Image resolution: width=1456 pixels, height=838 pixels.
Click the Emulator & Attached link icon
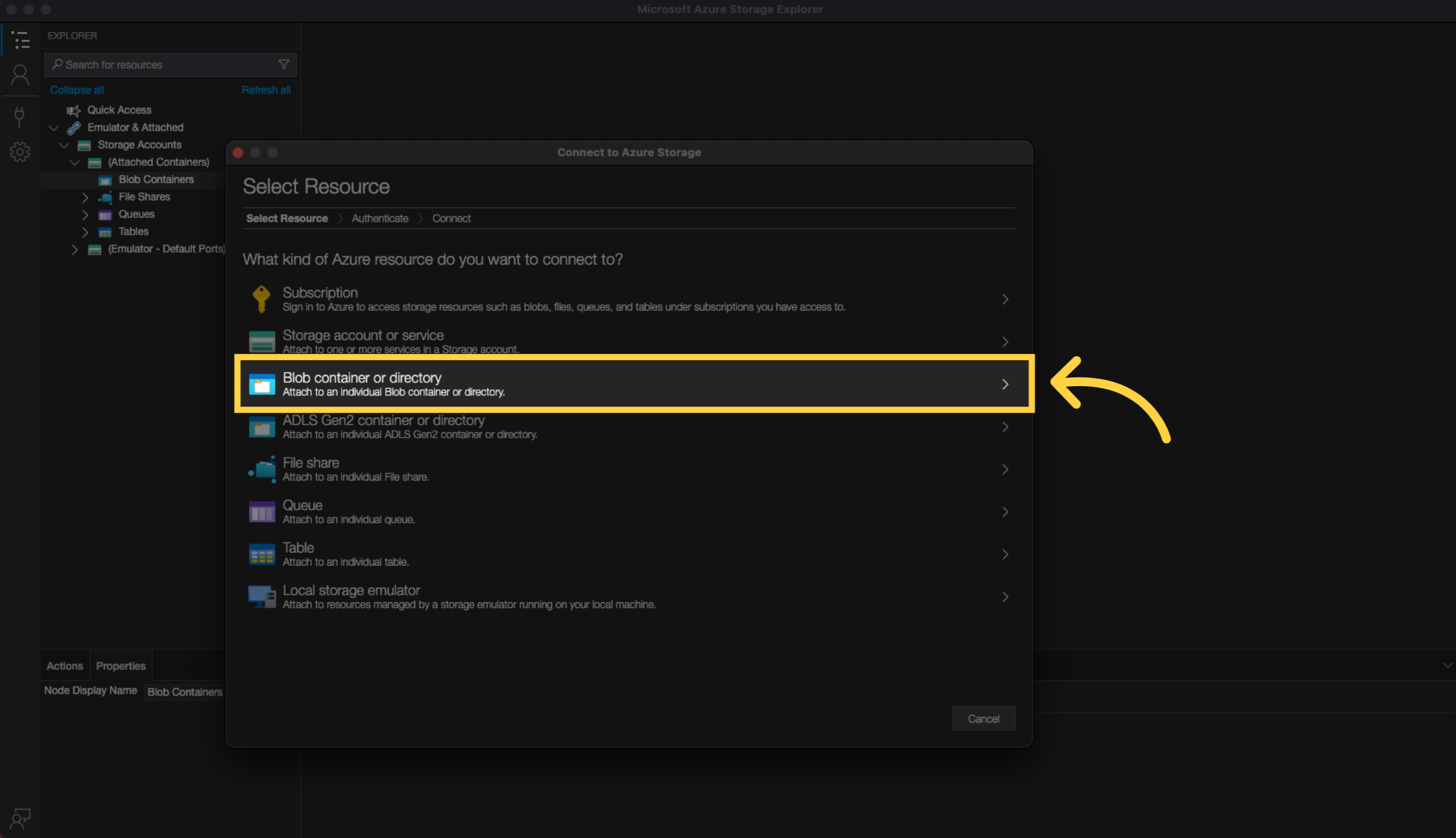click(74, 128)
